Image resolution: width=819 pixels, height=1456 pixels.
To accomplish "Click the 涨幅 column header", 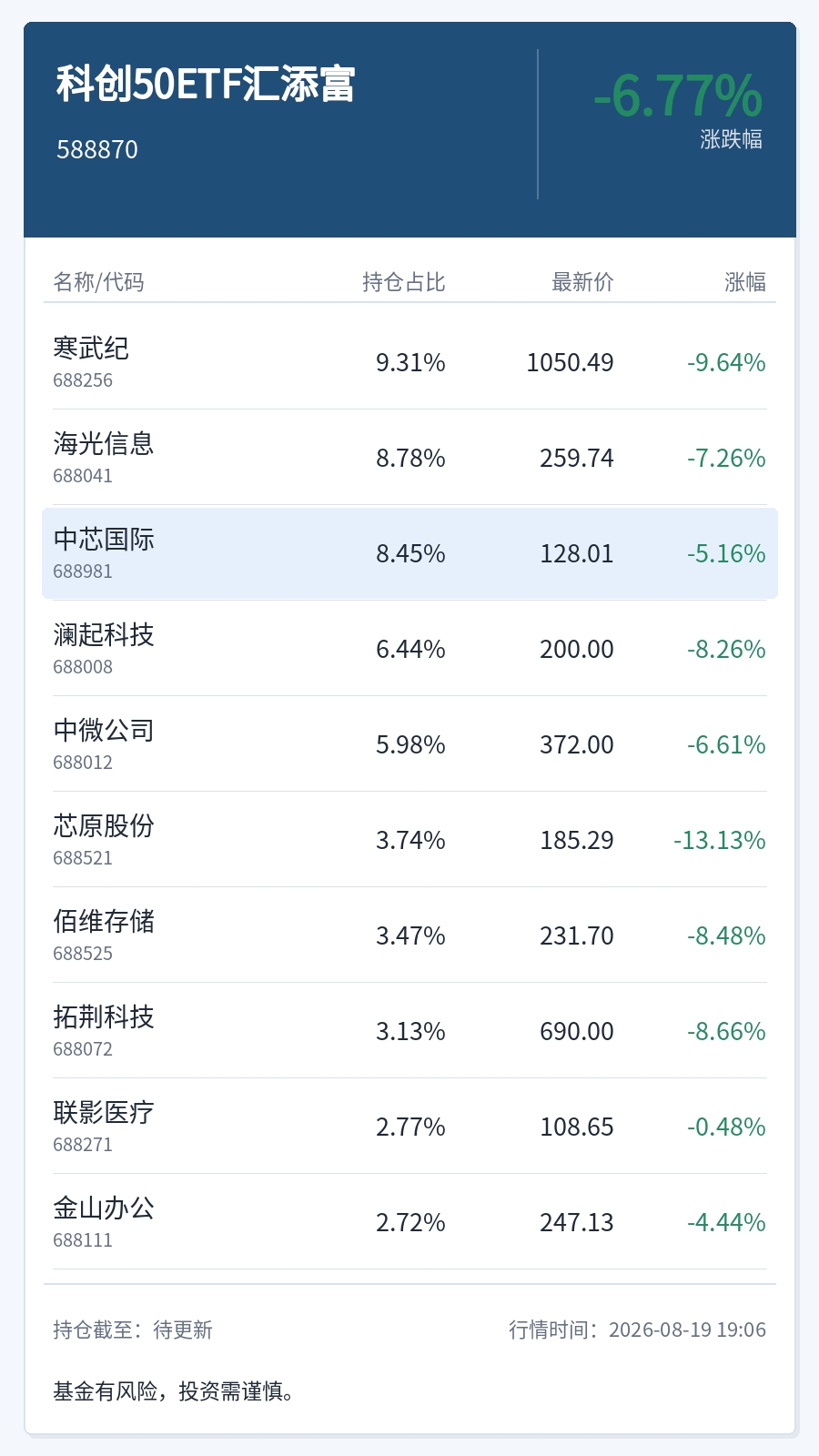I will pos(745,282).
